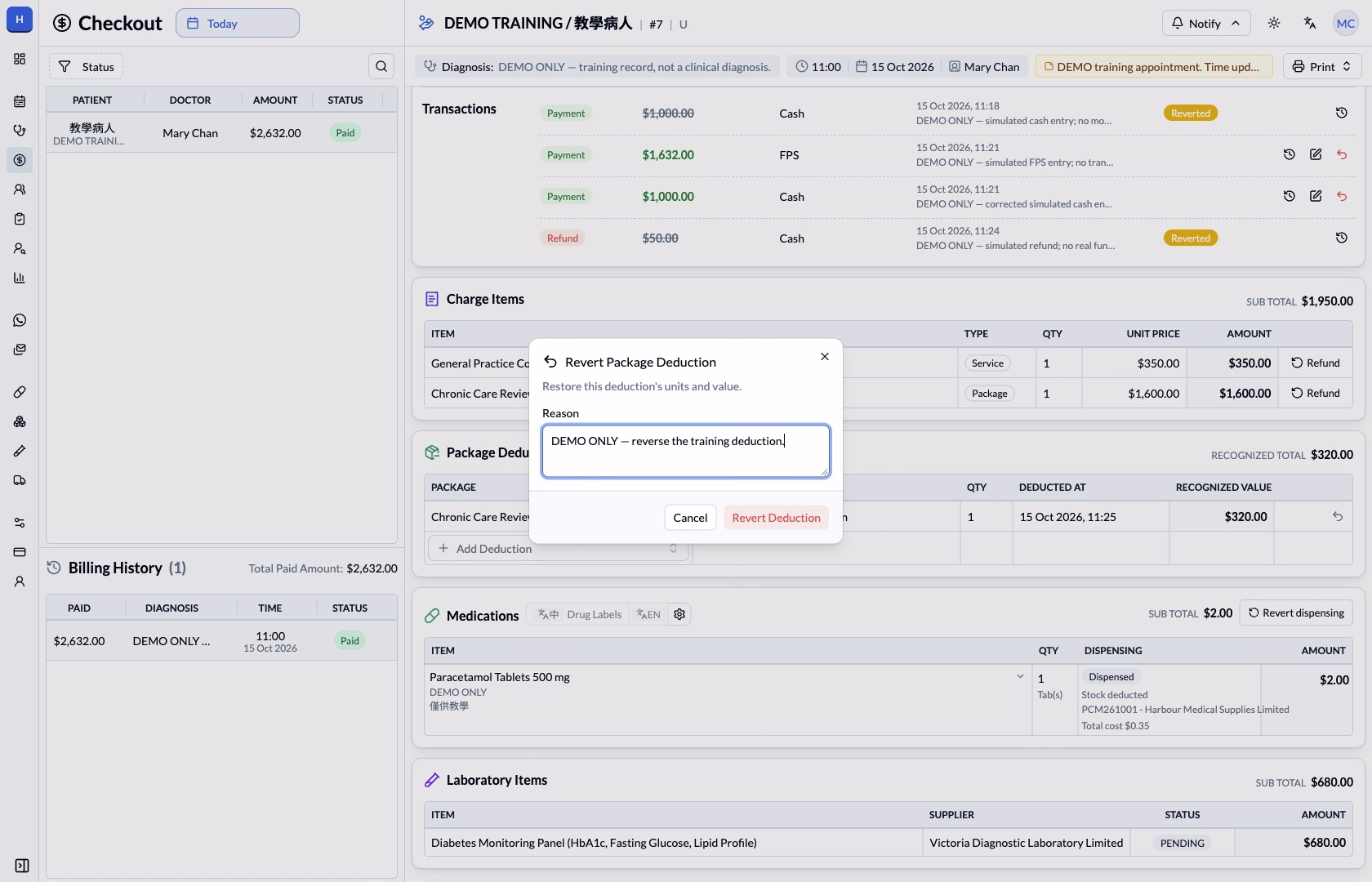Focus the Reason text box
This screenshot has width=1372, height=882.
pyautogui.click(x=686, y=451)
